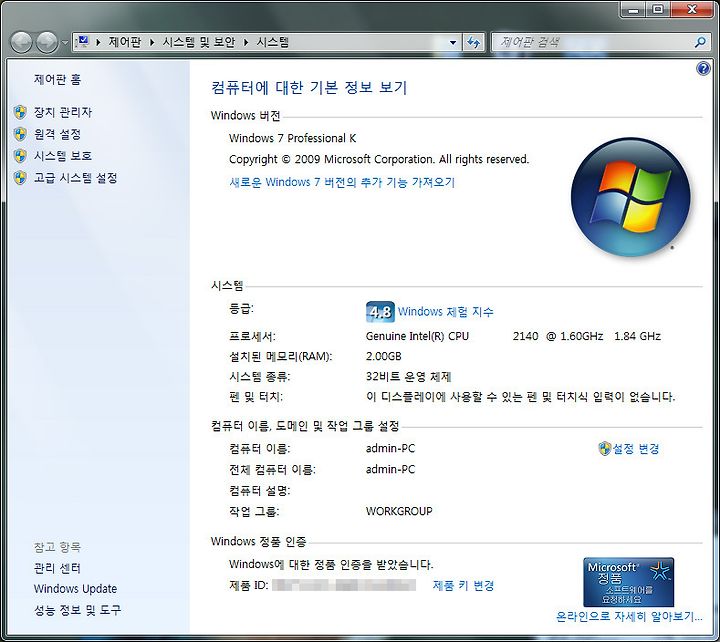Open 원격 설정 link
Viewport: 720px width, 642px height.
point(57,134)
